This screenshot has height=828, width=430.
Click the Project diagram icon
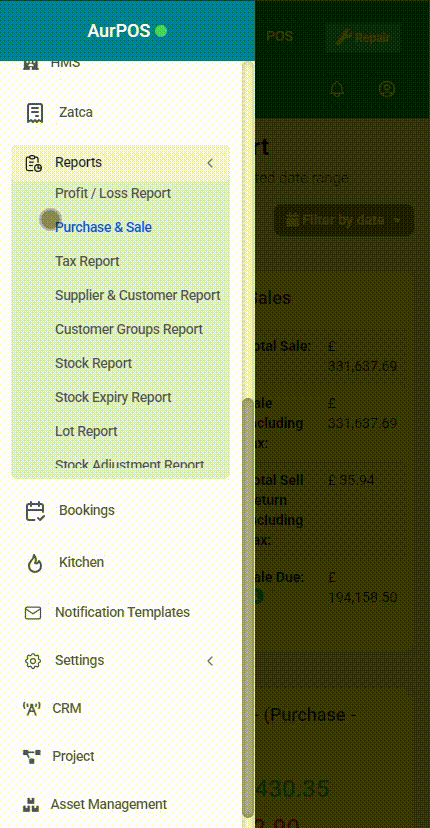[x=32, y=757]
